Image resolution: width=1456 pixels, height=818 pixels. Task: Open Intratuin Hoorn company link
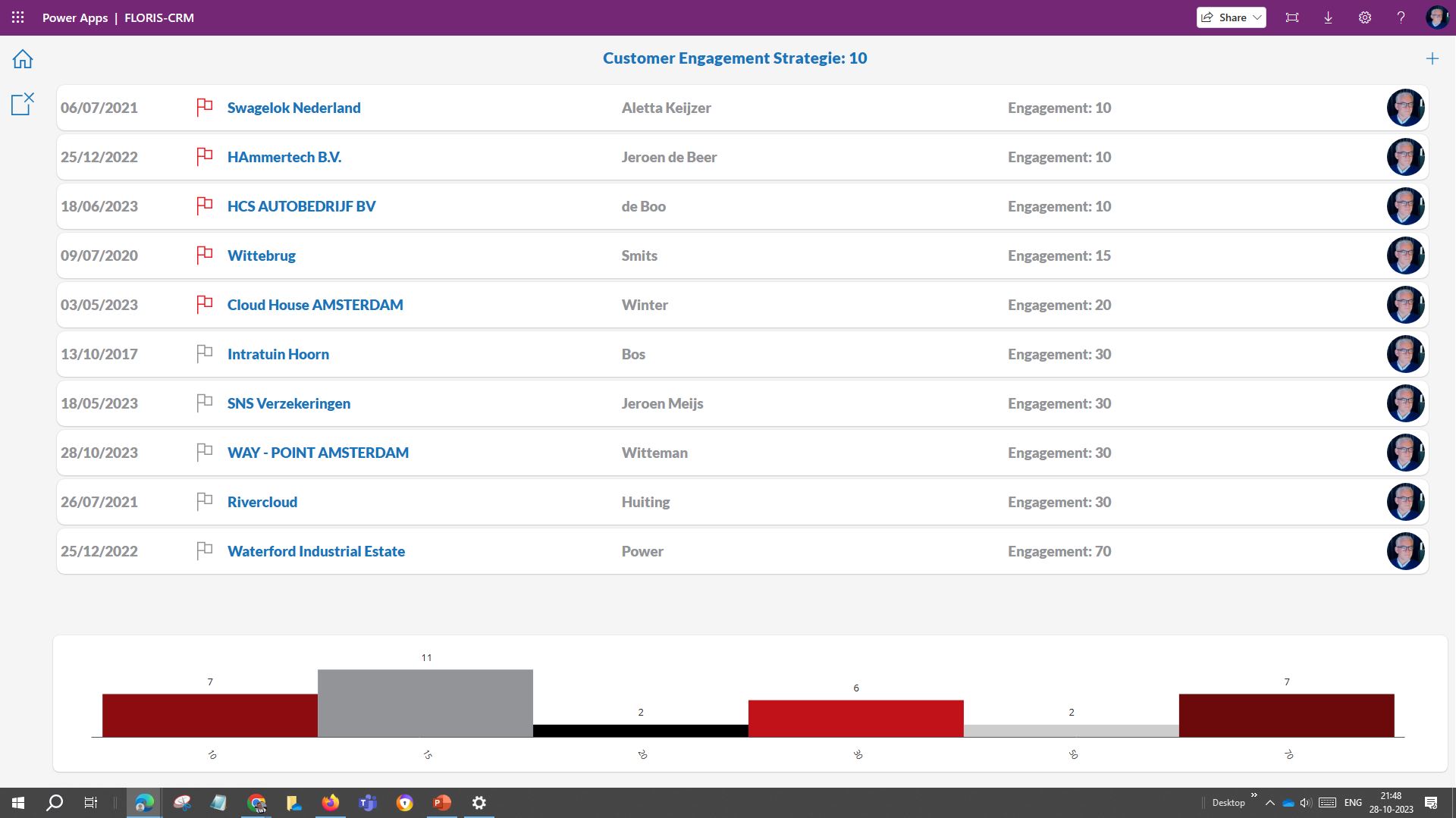pyautogui.click(x=278, y=354)
